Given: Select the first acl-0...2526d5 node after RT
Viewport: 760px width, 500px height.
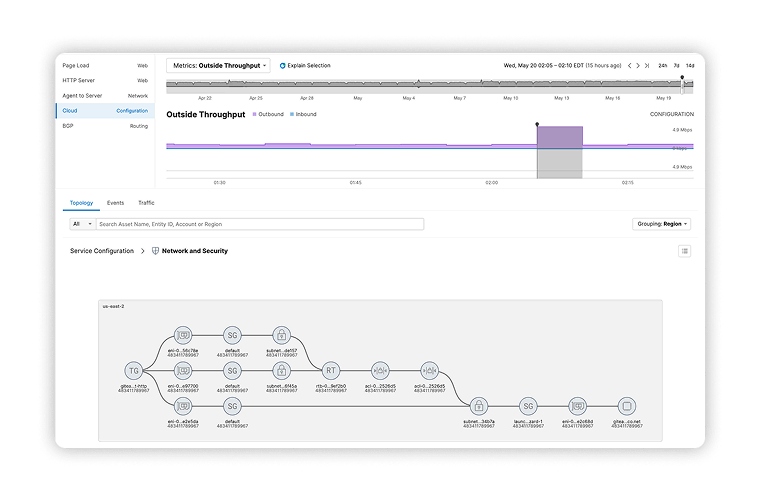Looking at the screenshot, I should point(380,371).
